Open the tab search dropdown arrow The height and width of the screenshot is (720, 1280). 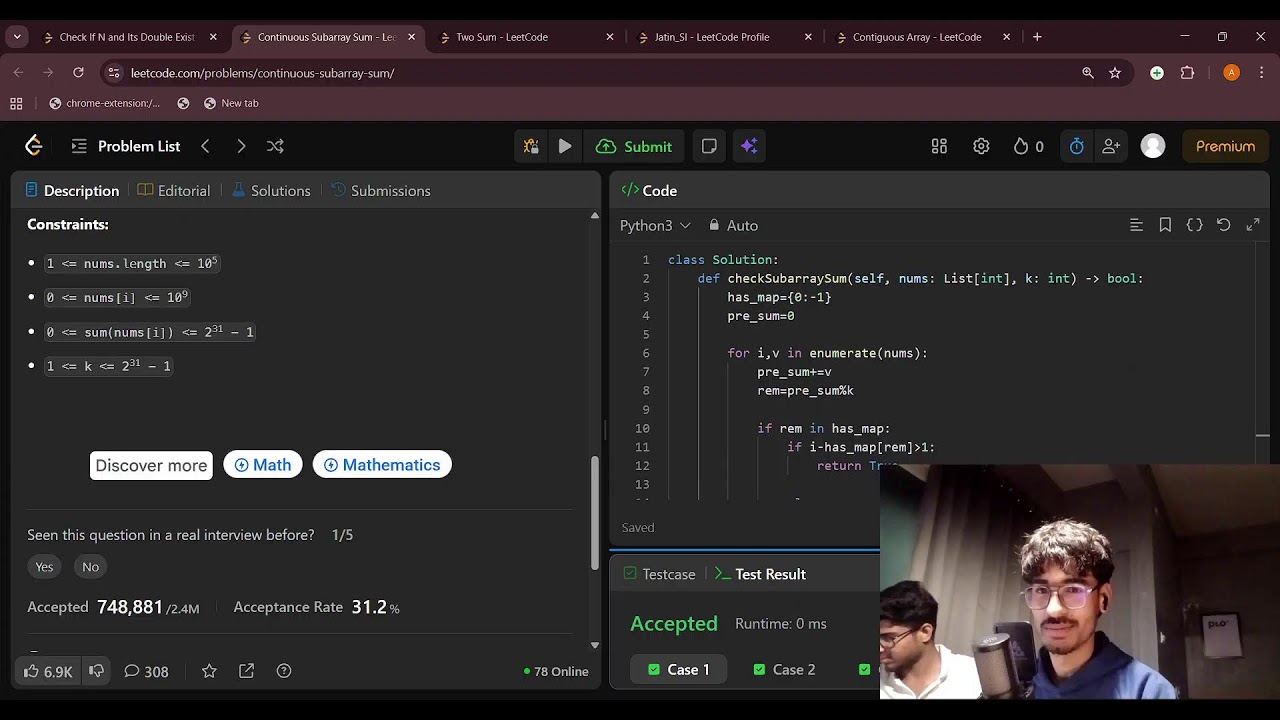[17, 37]
